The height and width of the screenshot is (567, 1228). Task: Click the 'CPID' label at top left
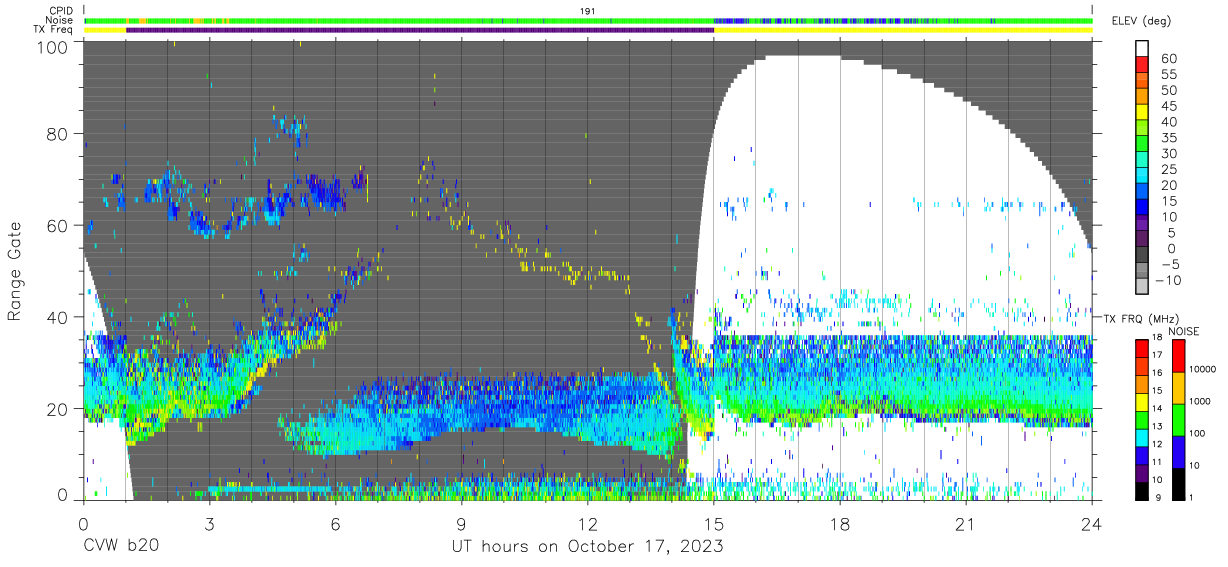tap(60, 10)
